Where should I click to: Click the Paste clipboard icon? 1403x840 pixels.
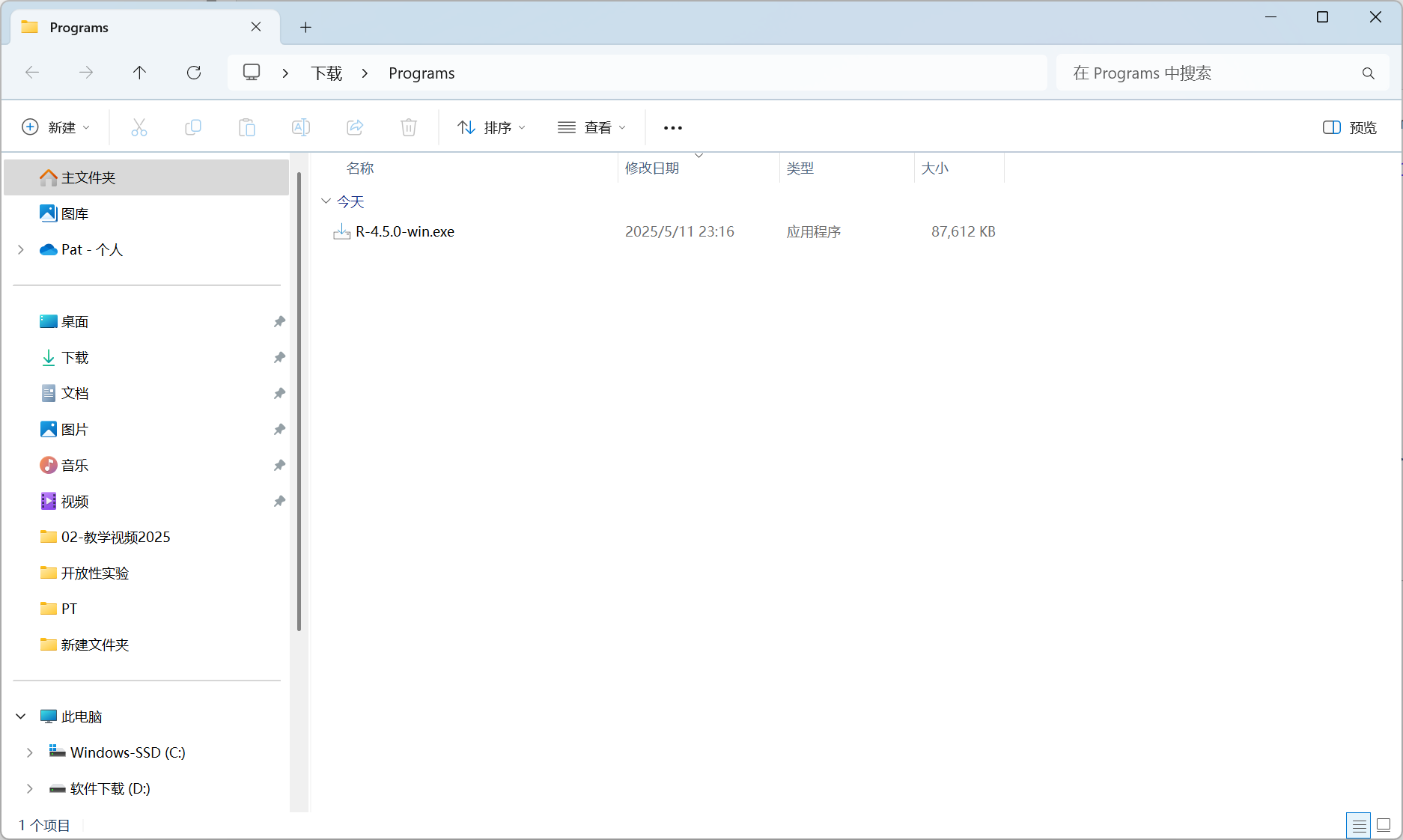point(247,127)
